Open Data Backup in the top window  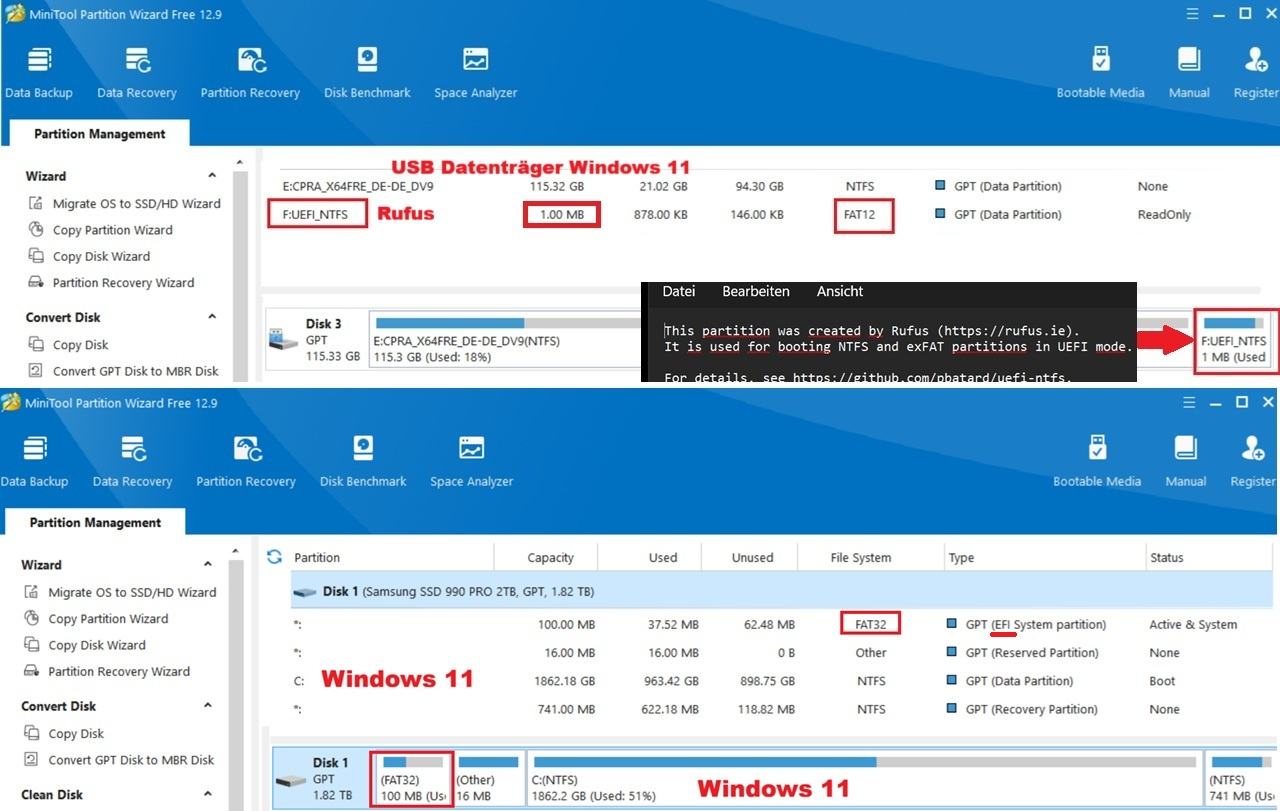(x=39, y=72)
